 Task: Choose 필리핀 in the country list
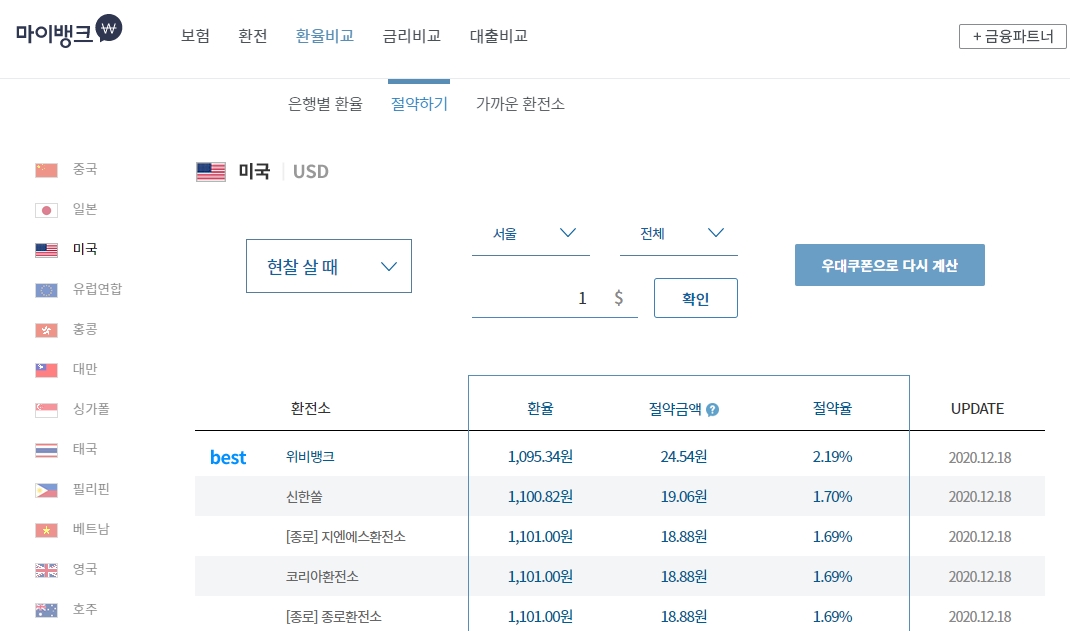coord(91,489)
